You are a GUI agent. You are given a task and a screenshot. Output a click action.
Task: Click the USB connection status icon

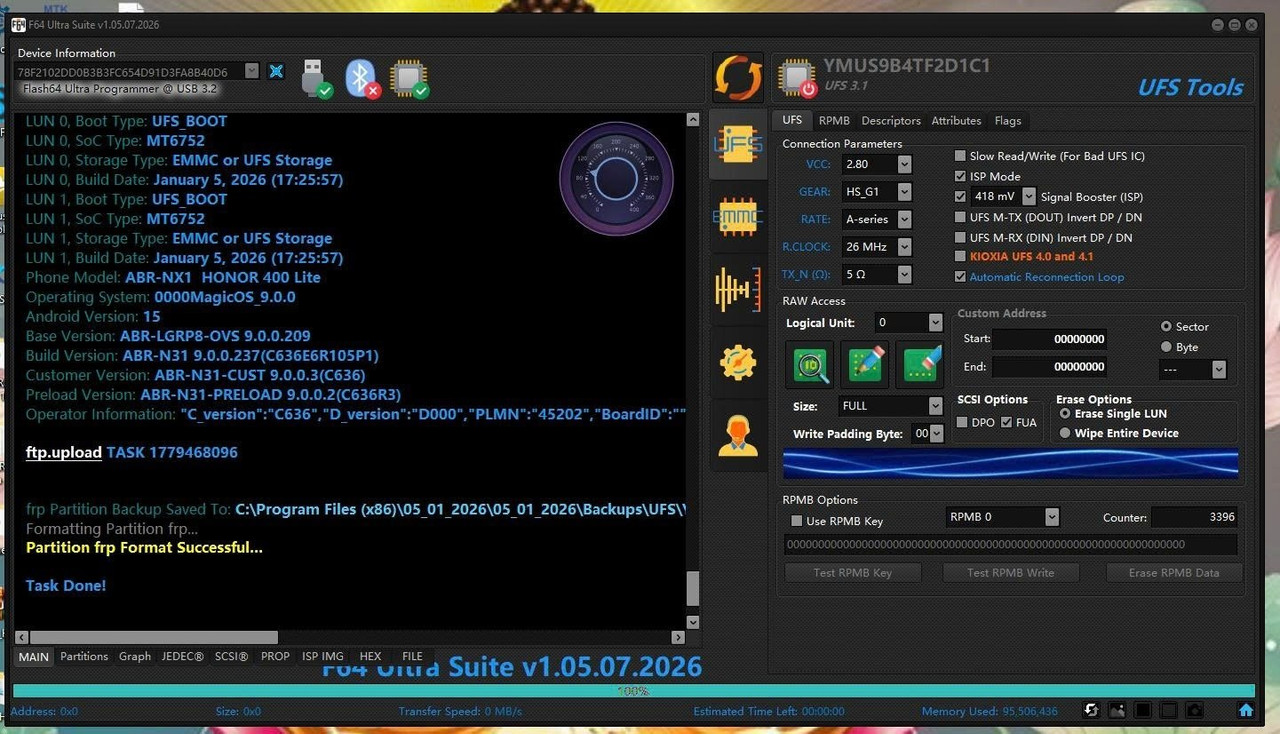point(316,78)
